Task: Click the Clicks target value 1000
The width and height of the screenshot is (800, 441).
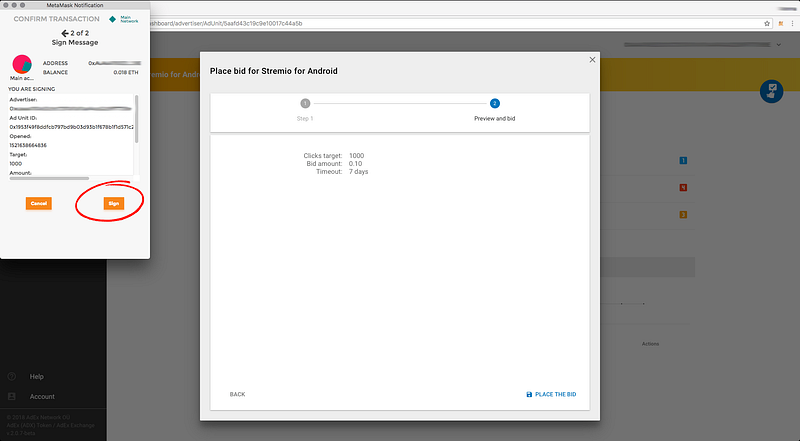Action: pyautogui.click(x=357, y=156)
